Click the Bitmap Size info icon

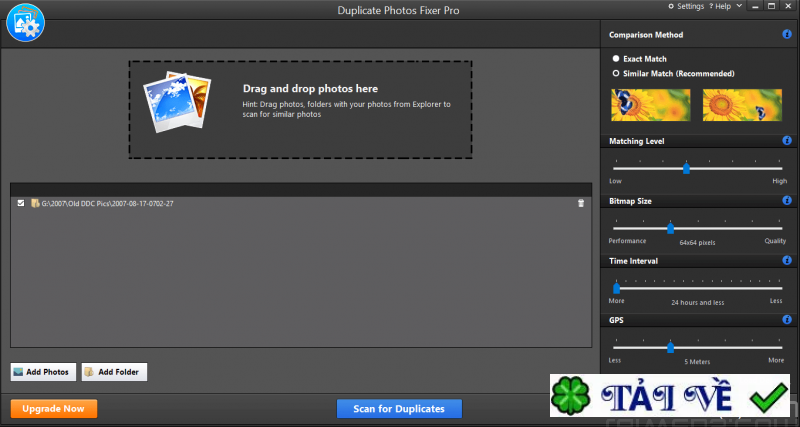(787, 200)
